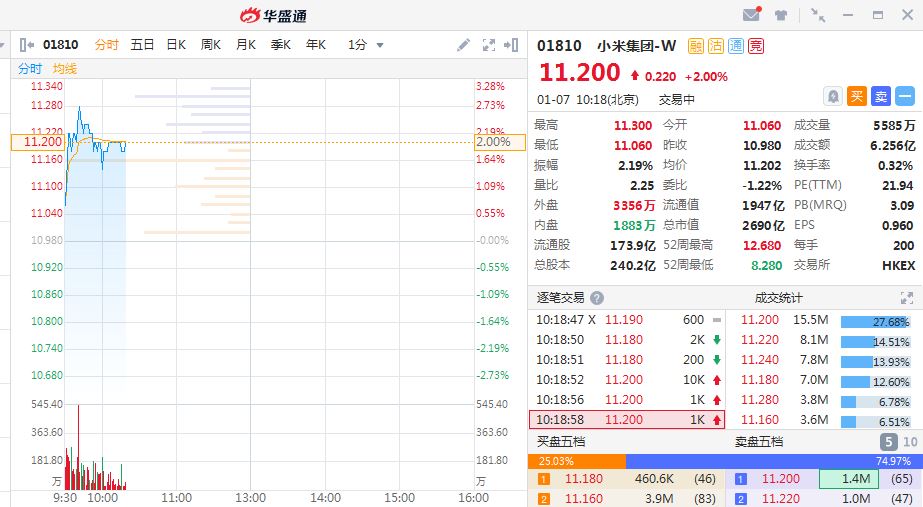
Task: Maximize the 华盛通 window
Action: pos(878,15)
